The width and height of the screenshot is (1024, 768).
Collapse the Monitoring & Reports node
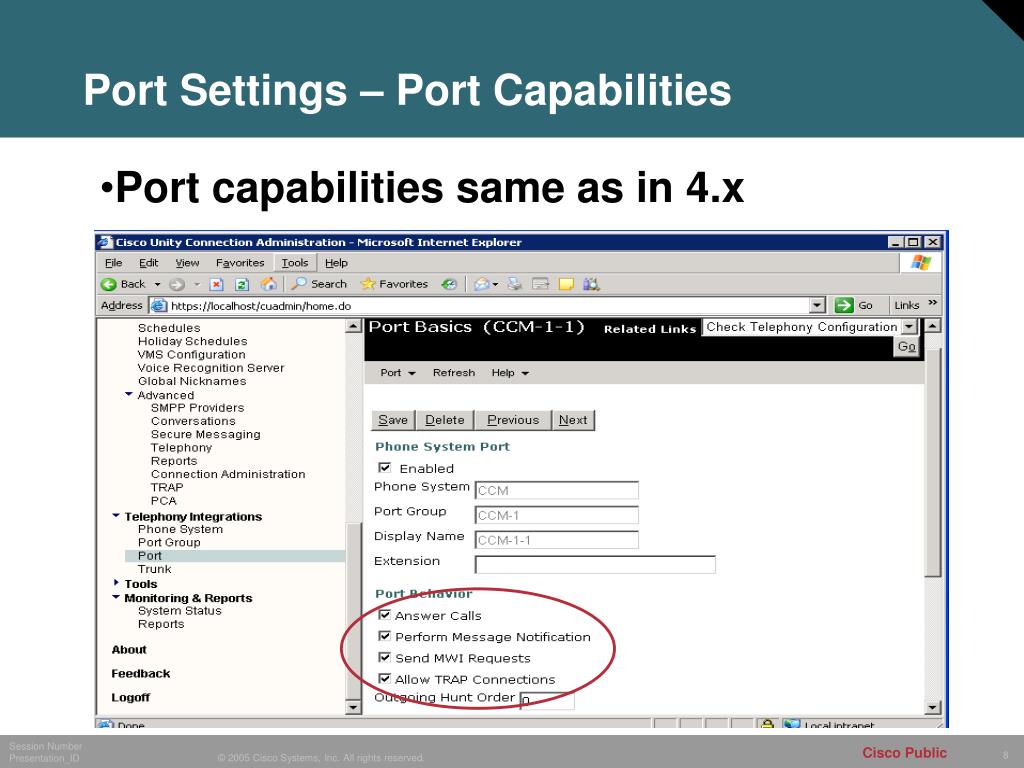[x=116, y=597]
